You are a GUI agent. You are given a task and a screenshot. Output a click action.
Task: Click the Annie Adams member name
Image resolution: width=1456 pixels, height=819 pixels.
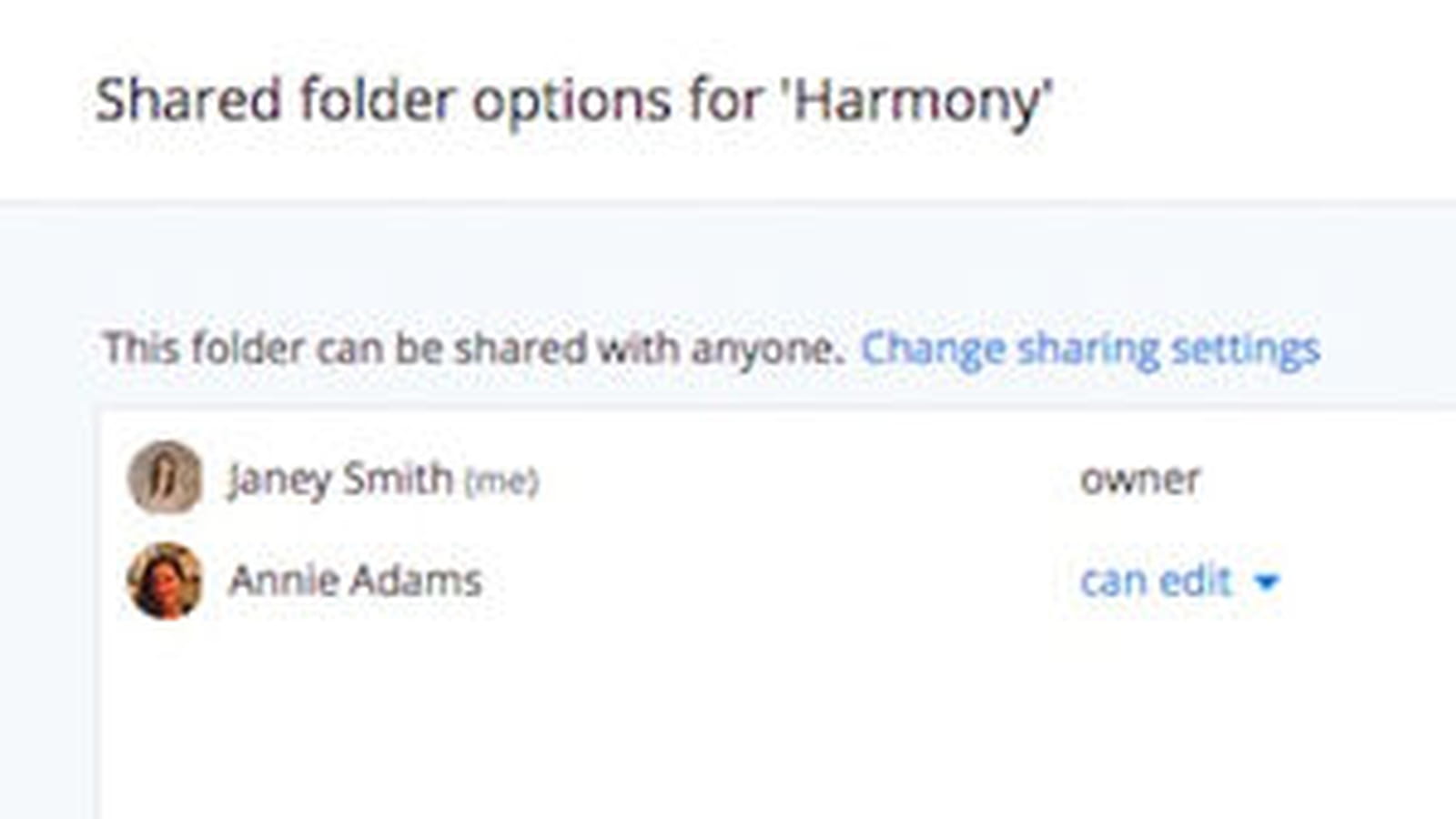[355, 581]
